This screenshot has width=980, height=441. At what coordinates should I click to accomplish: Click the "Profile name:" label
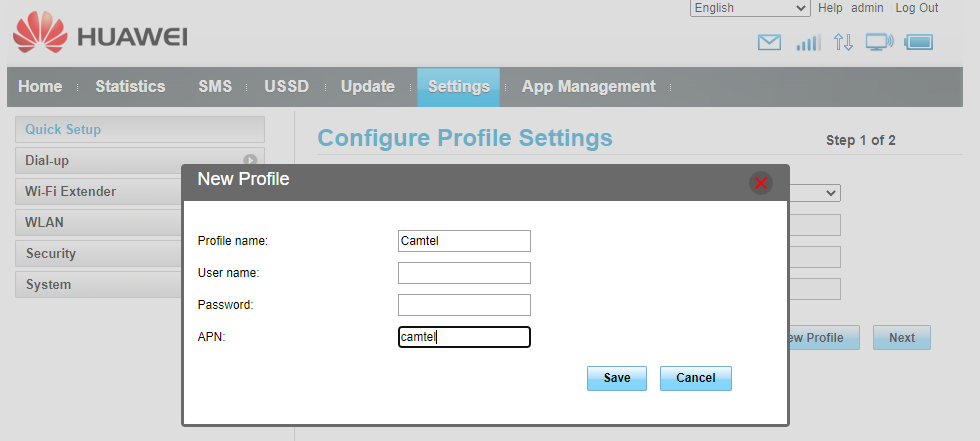click(x=232, y=240)
